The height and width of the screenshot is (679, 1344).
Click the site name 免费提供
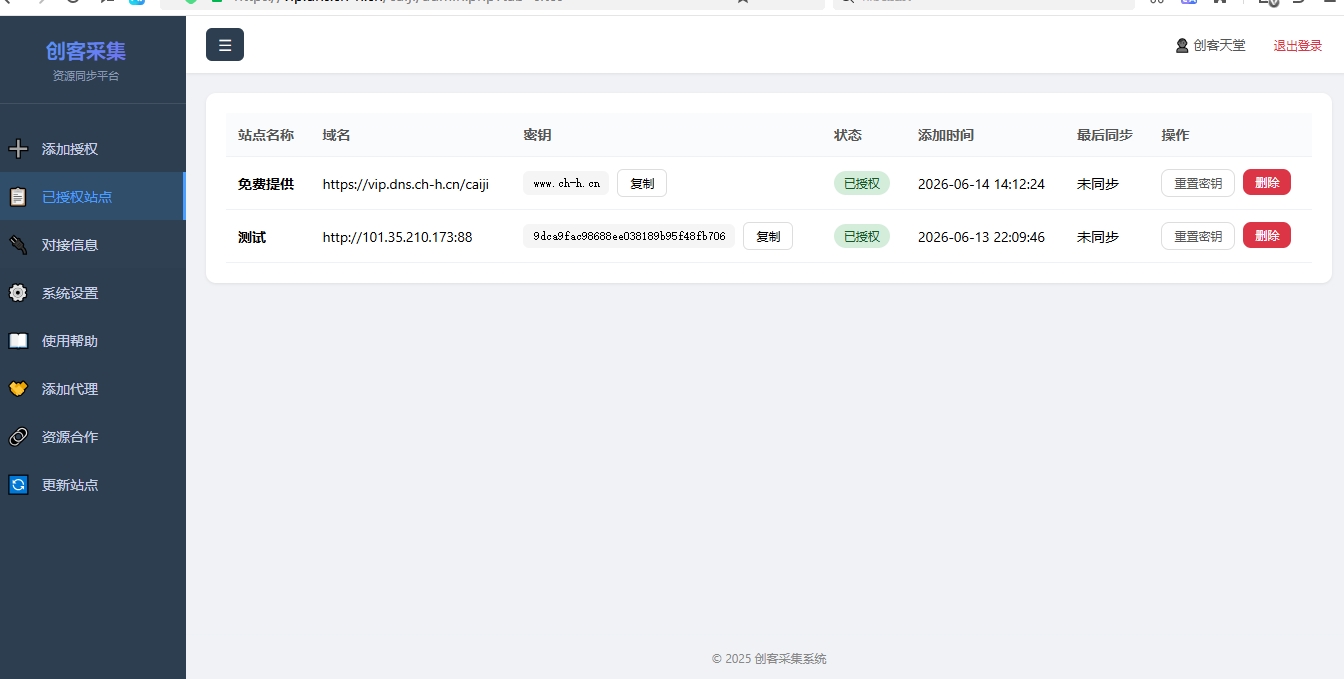[x=266, y=184]
